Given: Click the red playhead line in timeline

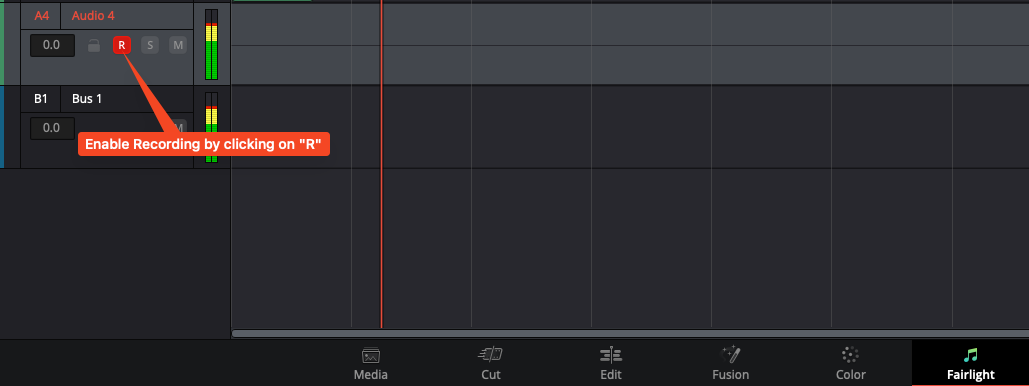Looking at the screenshot, I should [x=381, y=164].
